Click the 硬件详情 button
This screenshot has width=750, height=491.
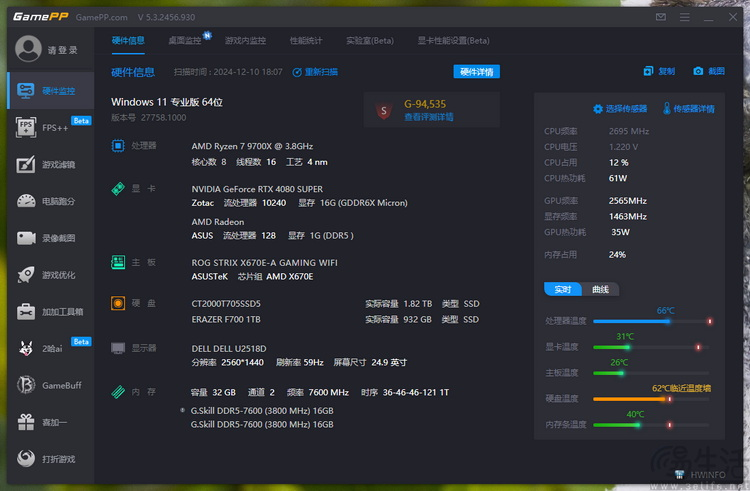[476, 72]
